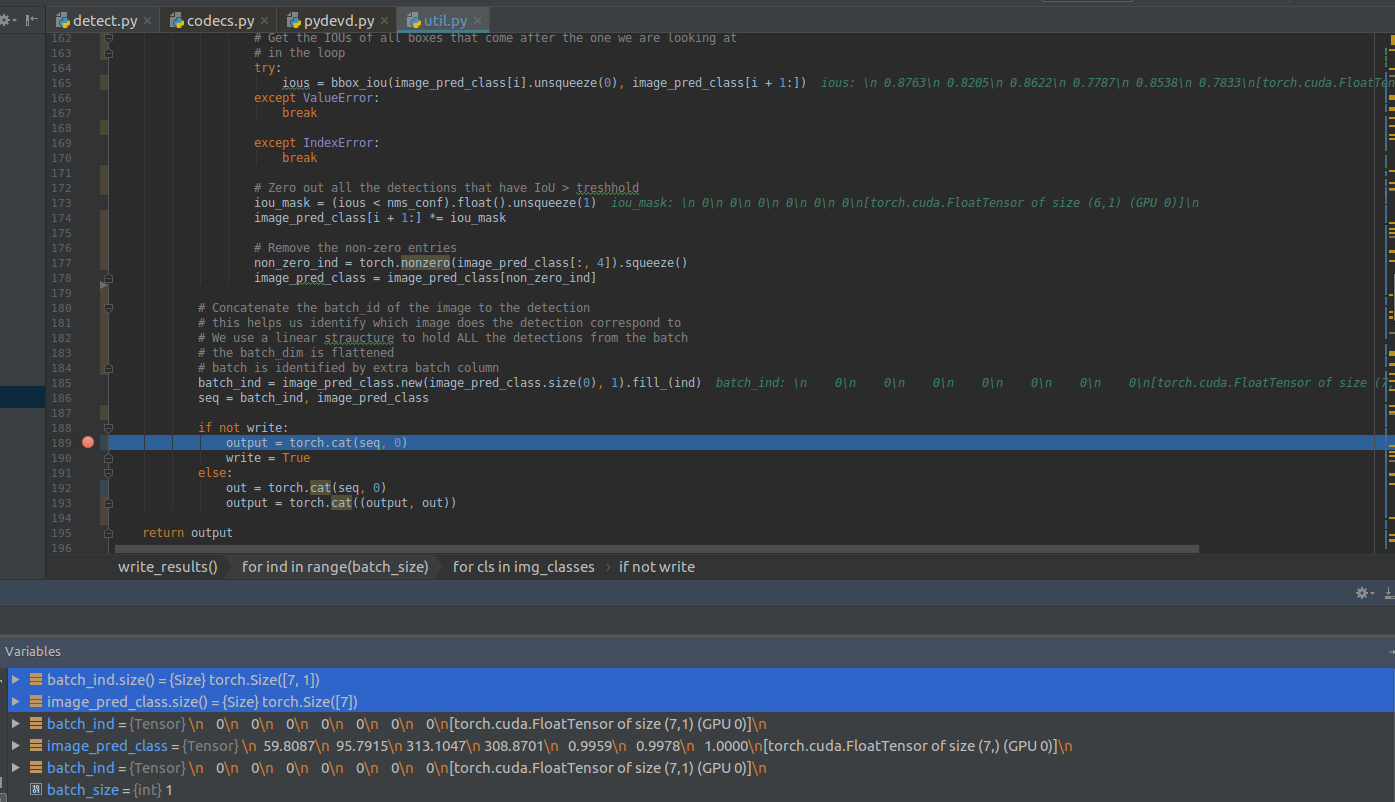Open the gear settings menu beside the tabs
This screenshot has width=1395, height=802.
[9, 20]
